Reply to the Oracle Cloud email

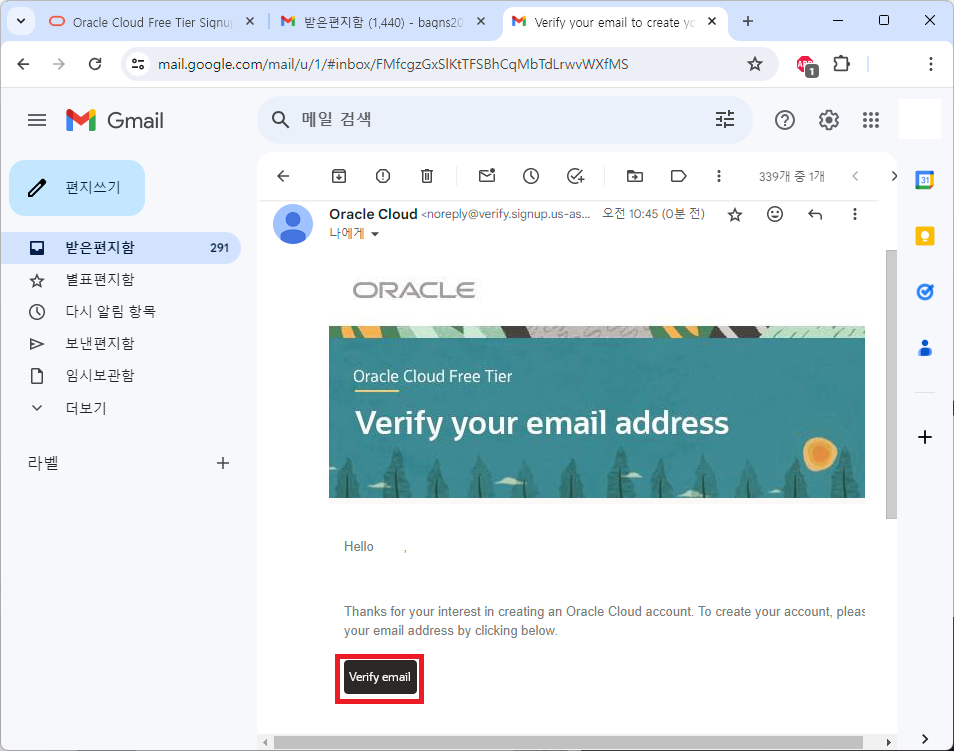[x=815, y=214]
